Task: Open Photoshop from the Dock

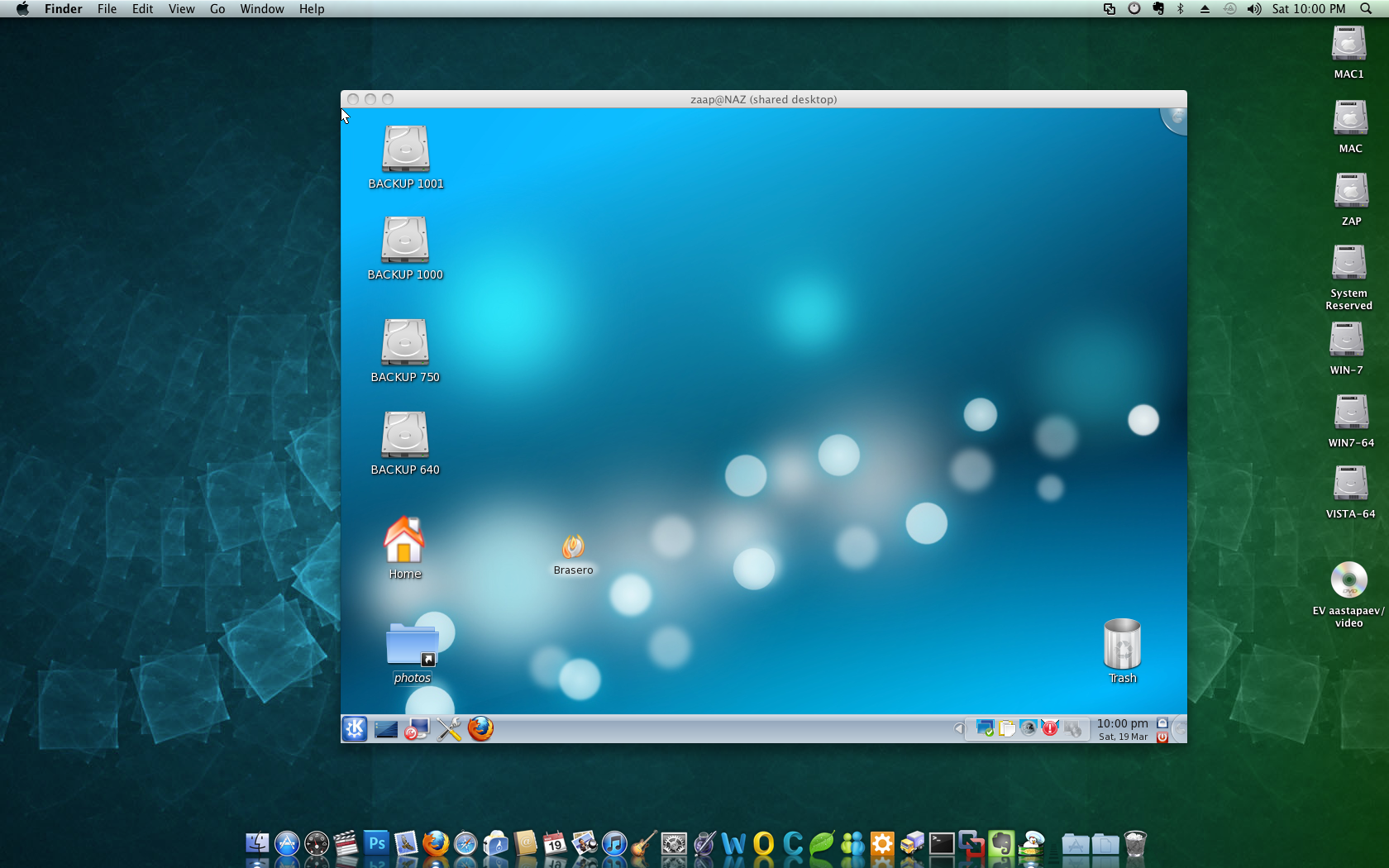Action: tap(376, 844)
